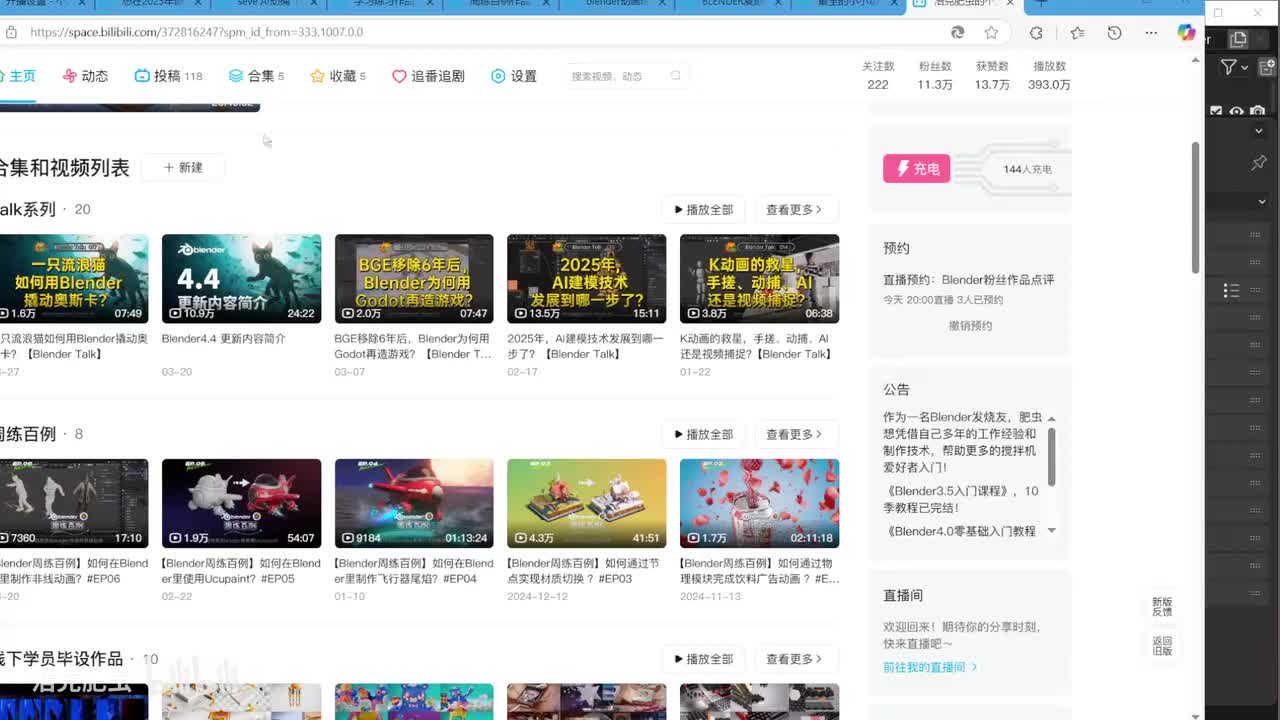1280x720 pixels.
Task: Open the 投稿 118 tab
Action: [168, 76]
